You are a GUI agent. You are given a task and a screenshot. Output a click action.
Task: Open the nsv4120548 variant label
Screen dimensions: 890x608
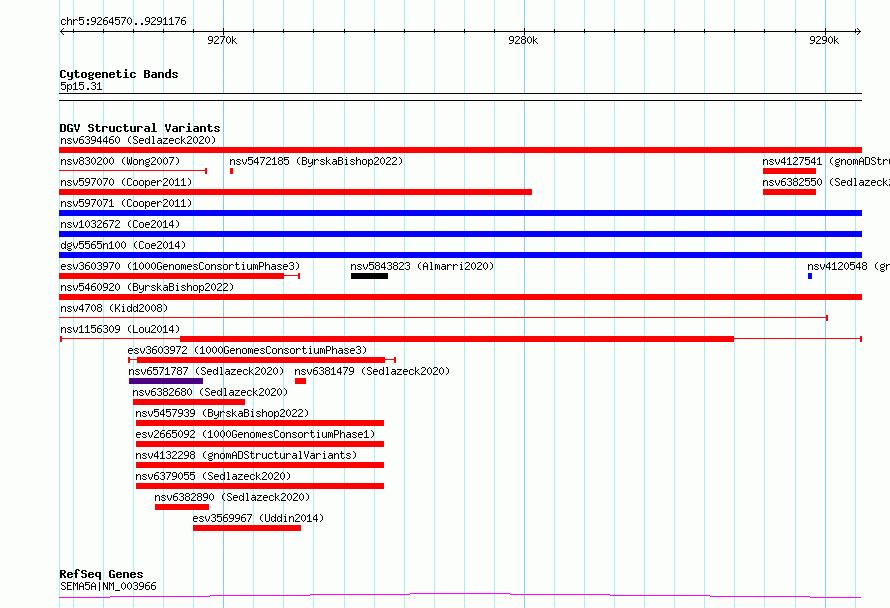(849, 266)
